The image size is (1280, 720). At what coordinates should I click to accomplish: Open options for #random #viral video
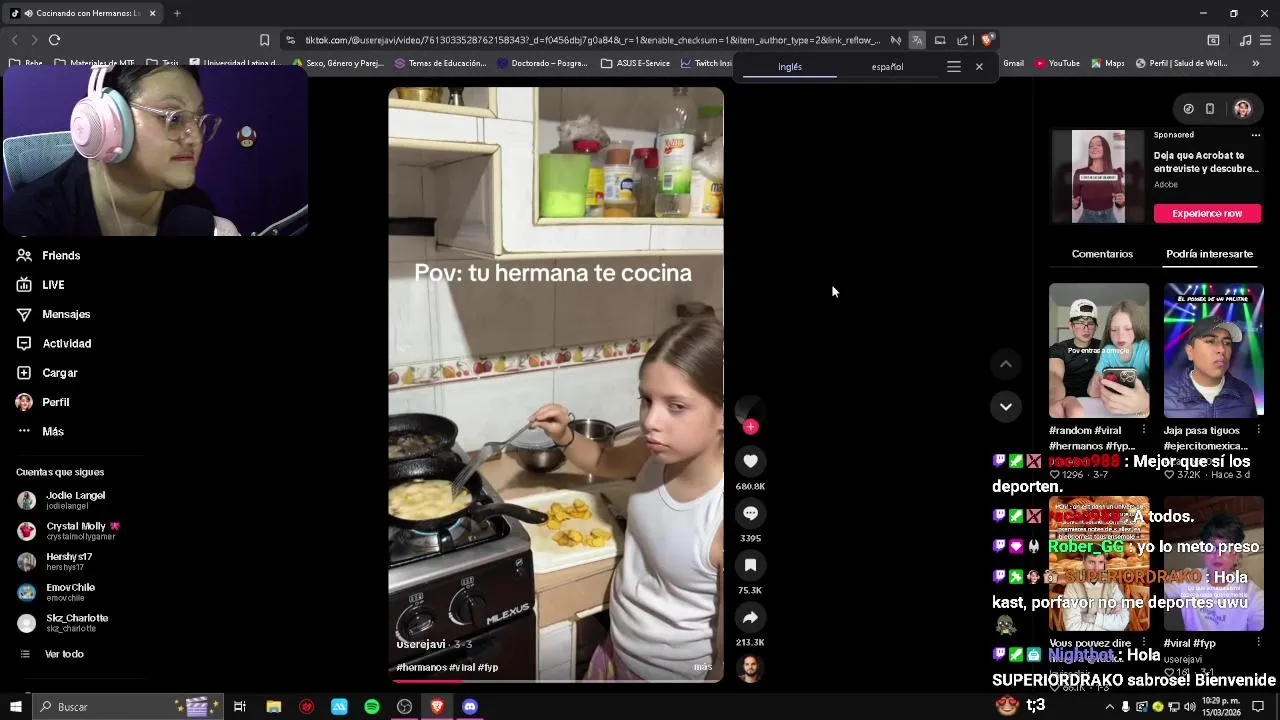[1144, 430]
